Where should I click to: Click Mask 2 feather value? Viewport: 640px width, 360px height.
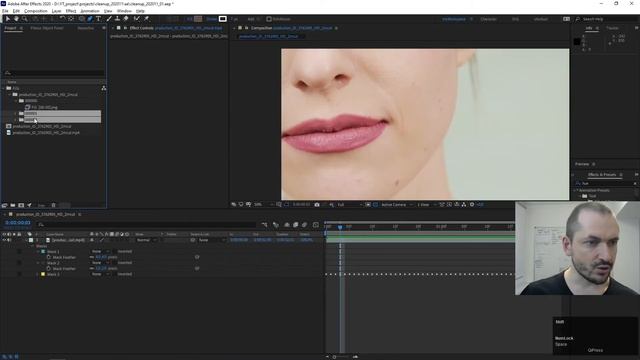(101, 269)
